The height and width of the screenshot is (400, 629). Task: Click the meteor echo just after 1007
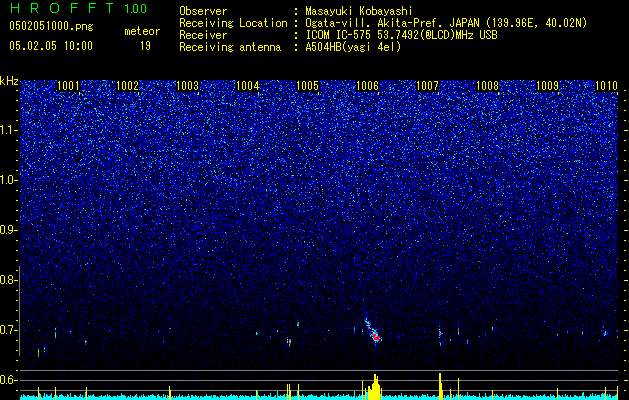pos(440,334)
